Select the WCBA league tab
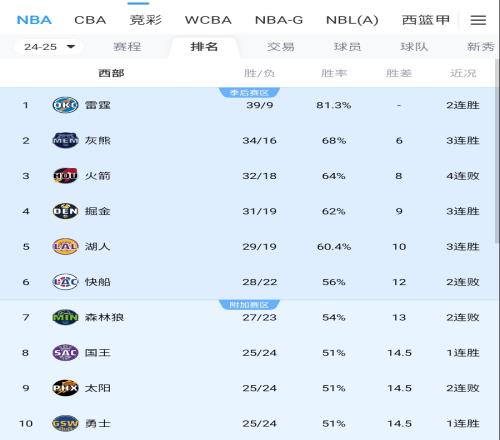The width and height of the screenshot is (500, 440). click(x=208, y=20)
